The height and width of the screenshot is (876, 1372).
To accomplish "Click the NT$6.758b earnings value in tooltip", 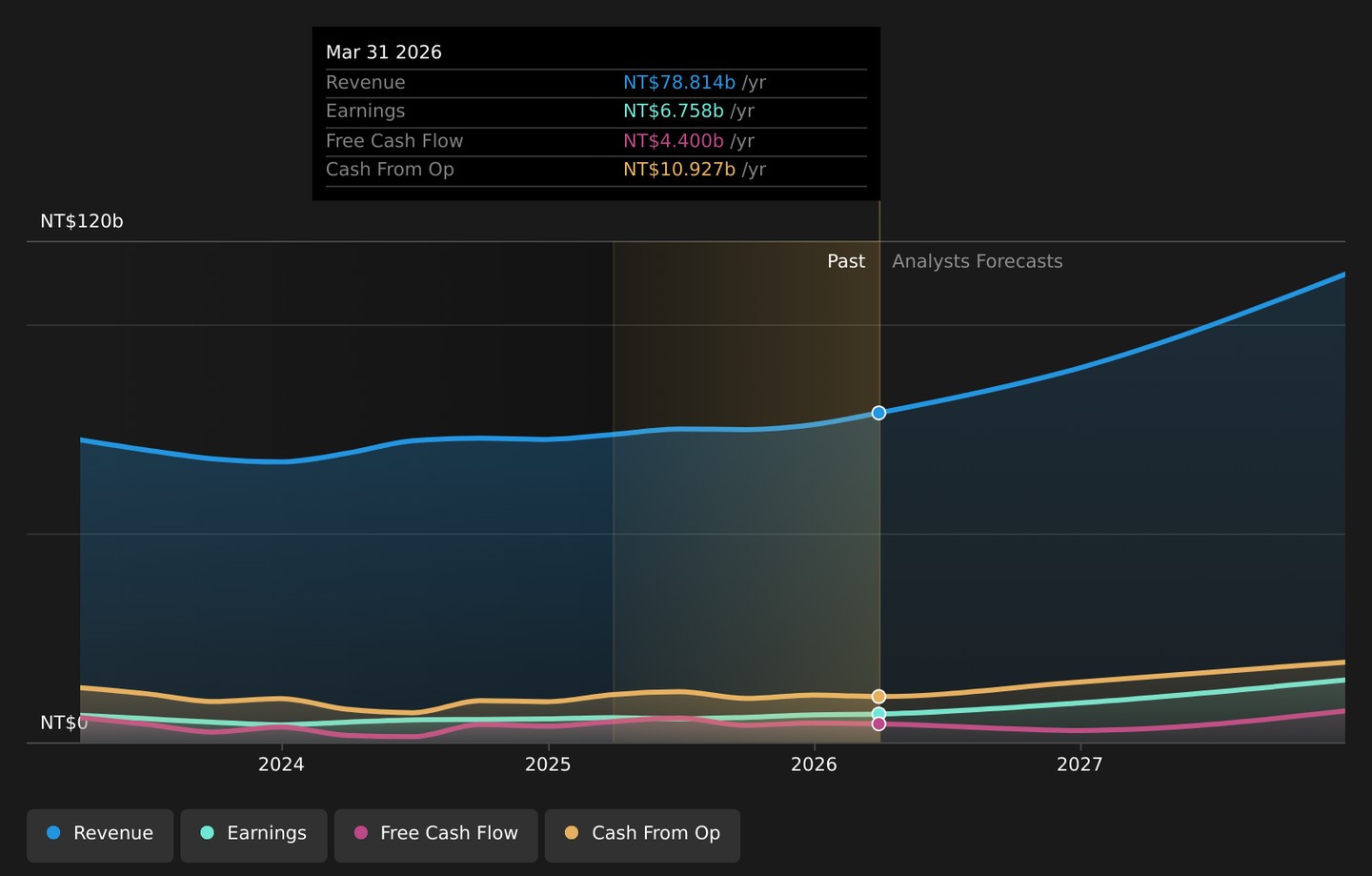I will pyautogui.click(x=674, y=112).
